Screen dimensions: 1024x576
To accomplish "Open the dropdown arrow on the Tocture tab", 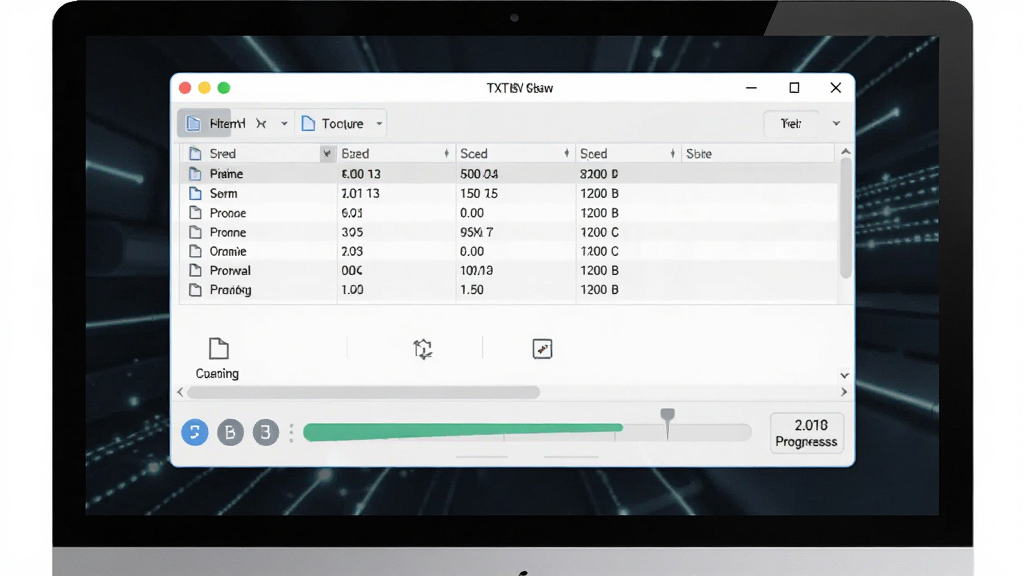I will tap(379, 123).
